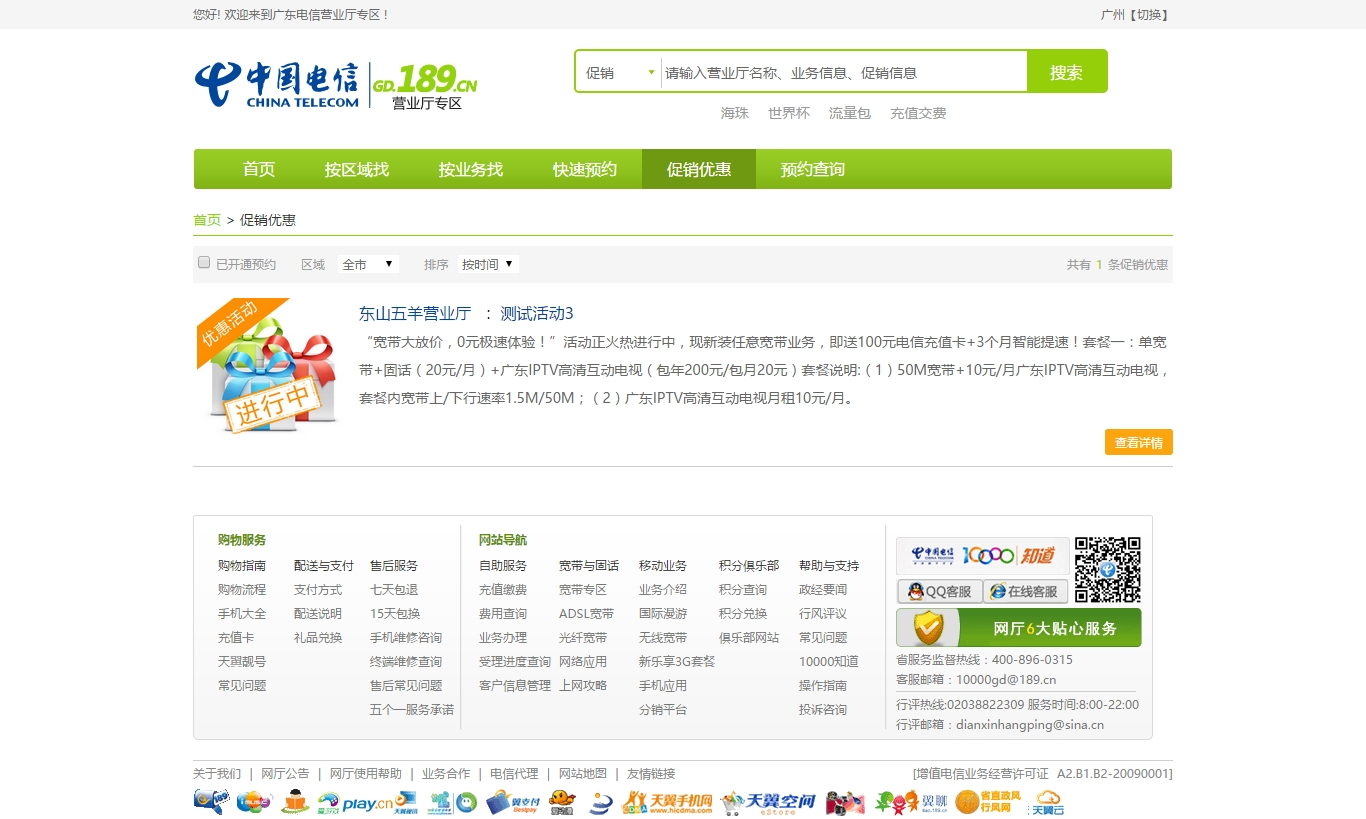The width and height of the screenshot is (1366, 819).
Task: Open the green smiley chat footer icon
Action: [x=466, y=802]
